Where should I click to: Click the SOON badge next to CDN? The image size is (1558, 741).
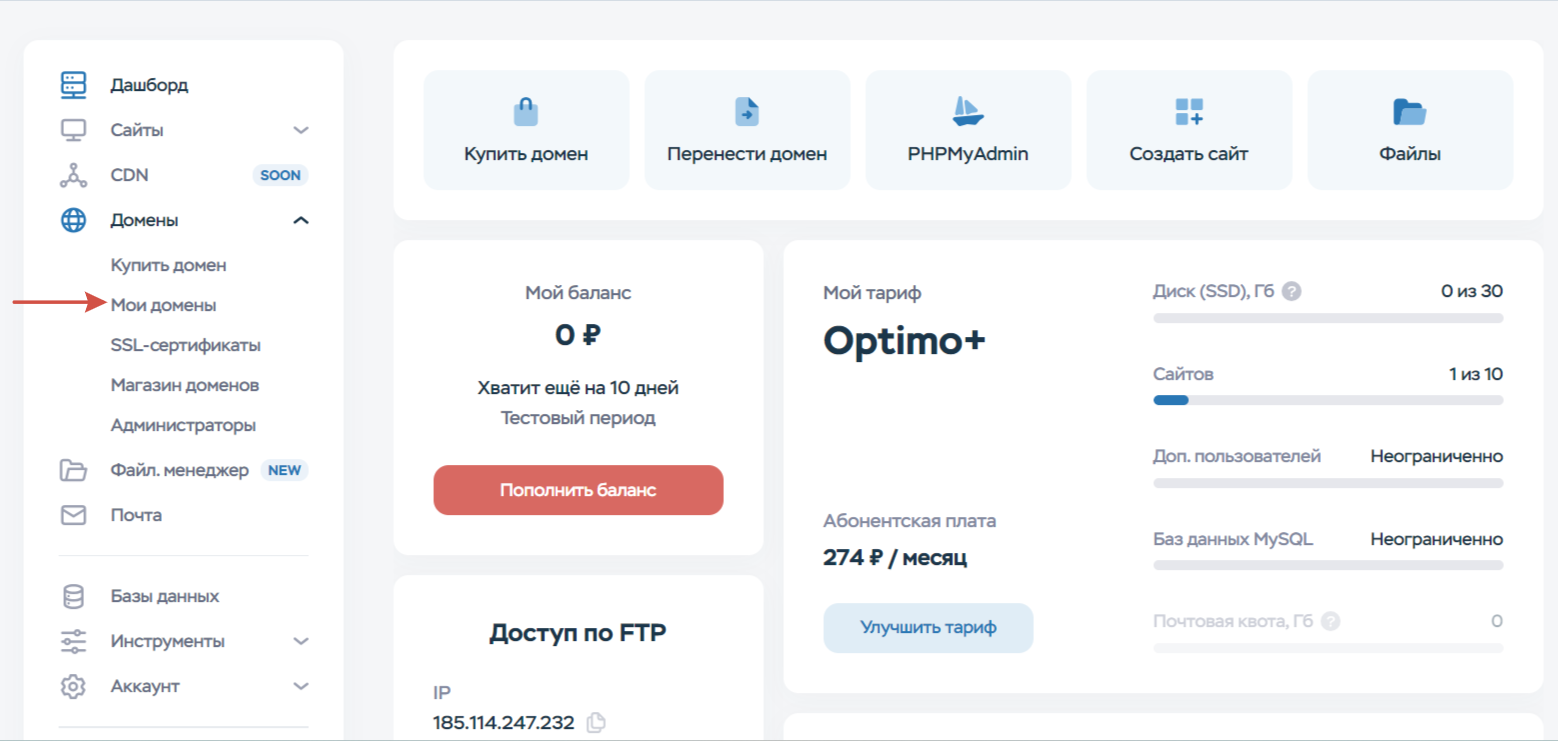click(x=280, y=175)
